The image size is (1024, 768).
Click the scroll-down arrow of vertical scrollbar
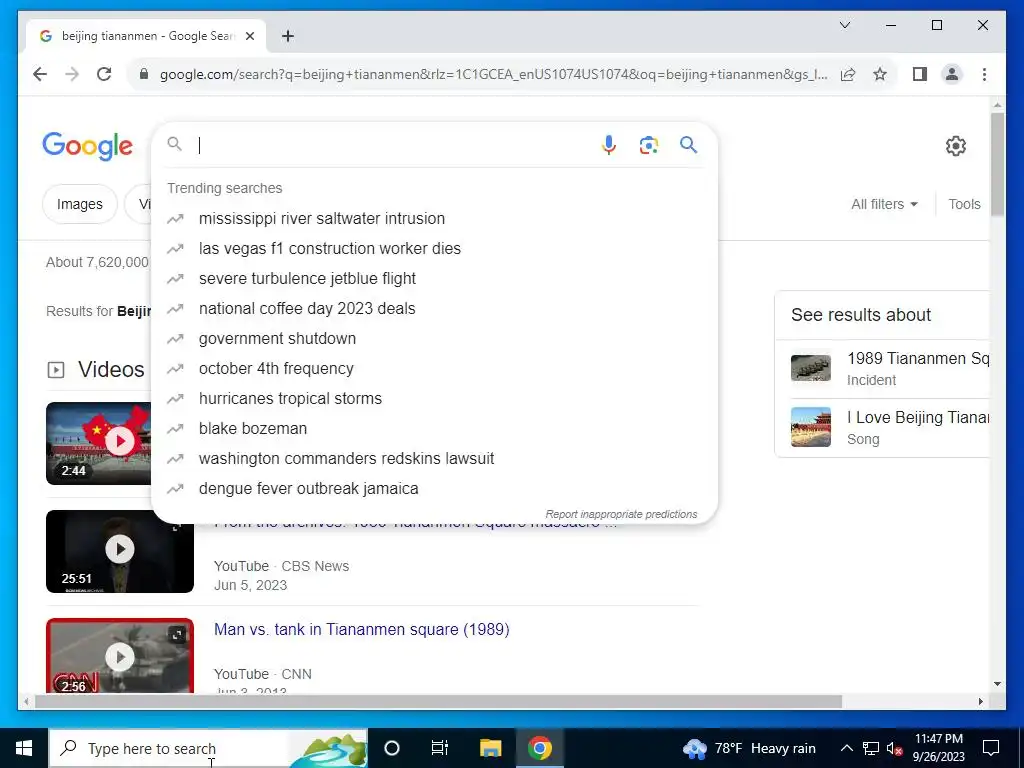(997, 684)
